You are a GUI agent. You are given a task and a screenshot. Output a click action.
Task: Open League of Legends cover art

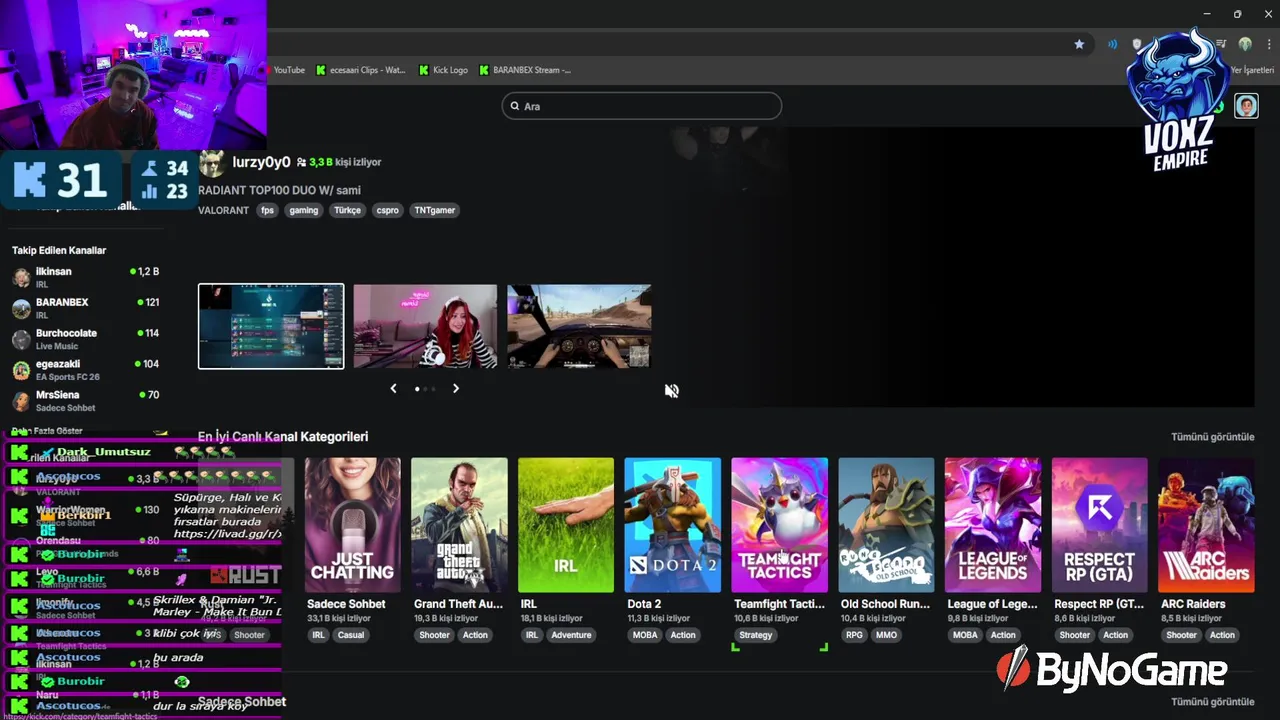(992, 525)
